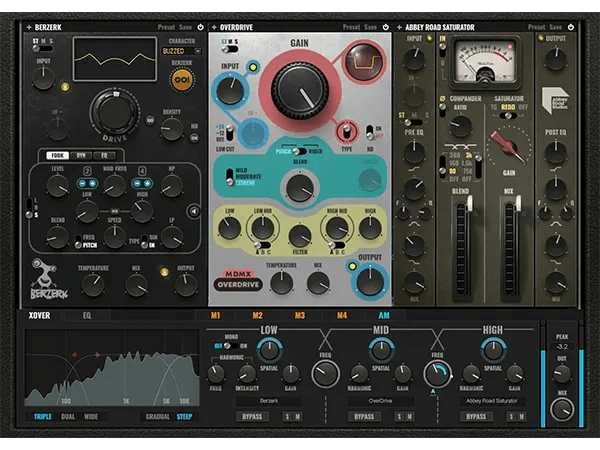Click the yellow LED beside OverDrive Input
Screen dimensions: 600x450
point(253,67)
